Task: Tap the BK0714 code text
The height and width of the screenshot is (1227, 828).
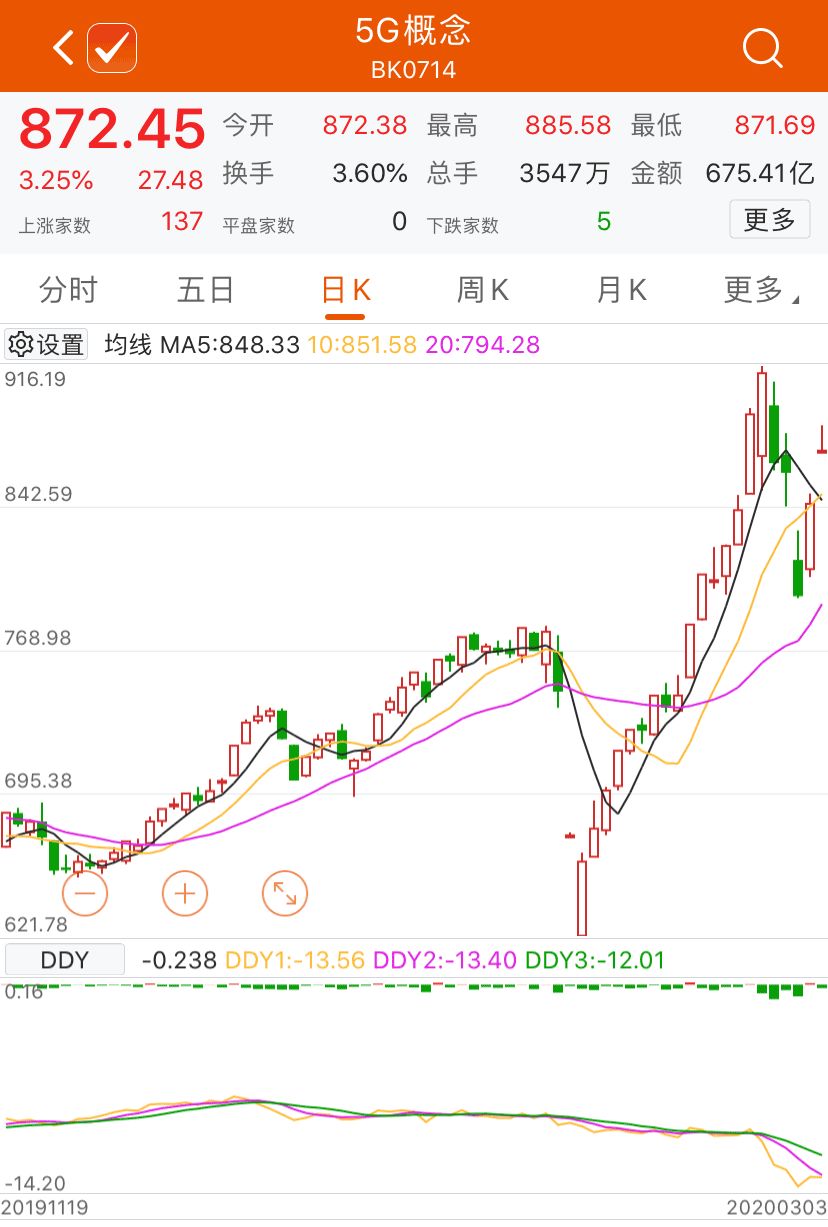Action: 413,70
